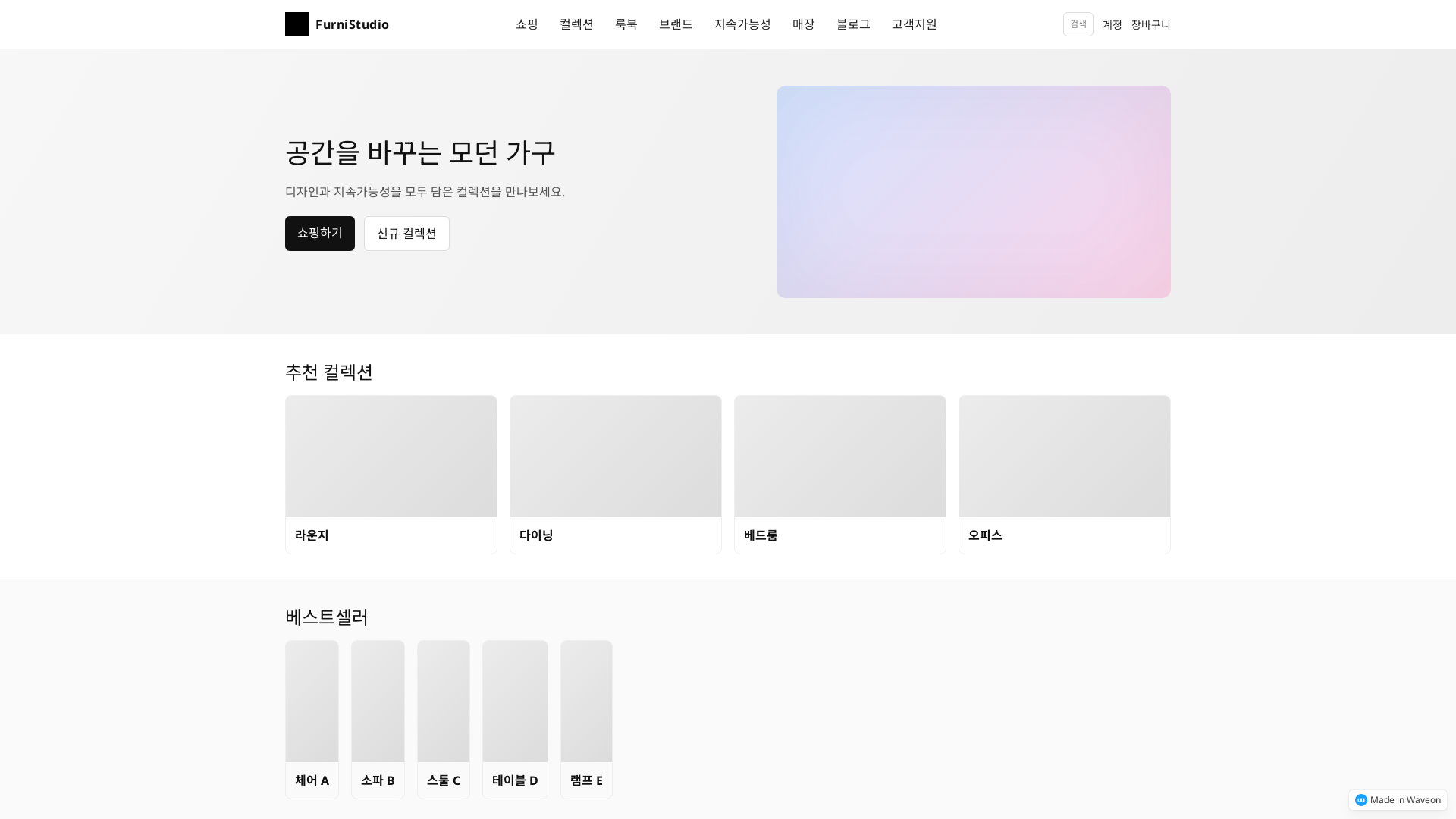1456x819 pixels.
Task: Click the FurniStudio logo icon
Action: (297, 24)
